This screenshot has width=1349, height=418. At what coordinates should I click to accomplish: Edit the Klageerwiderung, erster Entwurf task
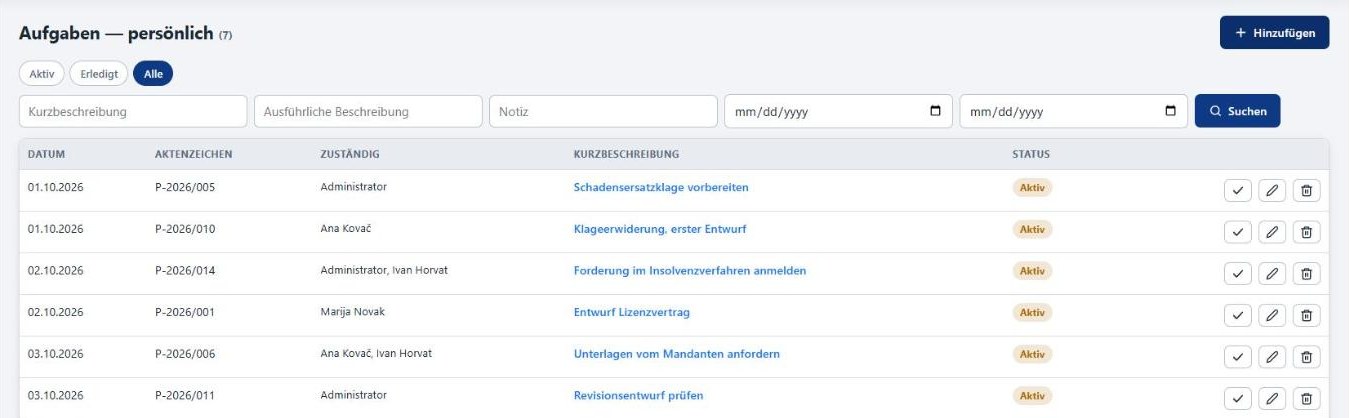pyautogui.click(x=1272, y=232)
